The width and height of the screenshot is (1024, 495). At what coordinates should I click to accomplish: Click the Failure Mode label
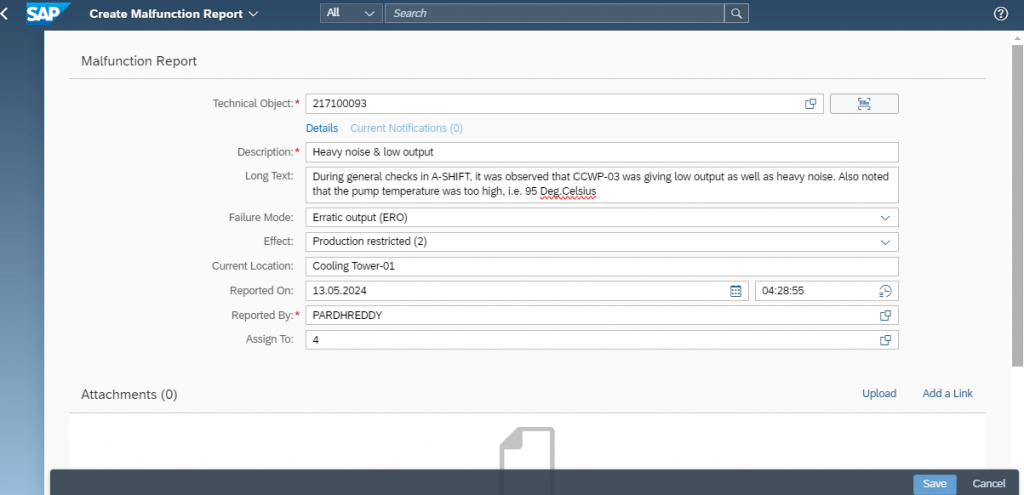pyautogui.click(x=261, y=217)
